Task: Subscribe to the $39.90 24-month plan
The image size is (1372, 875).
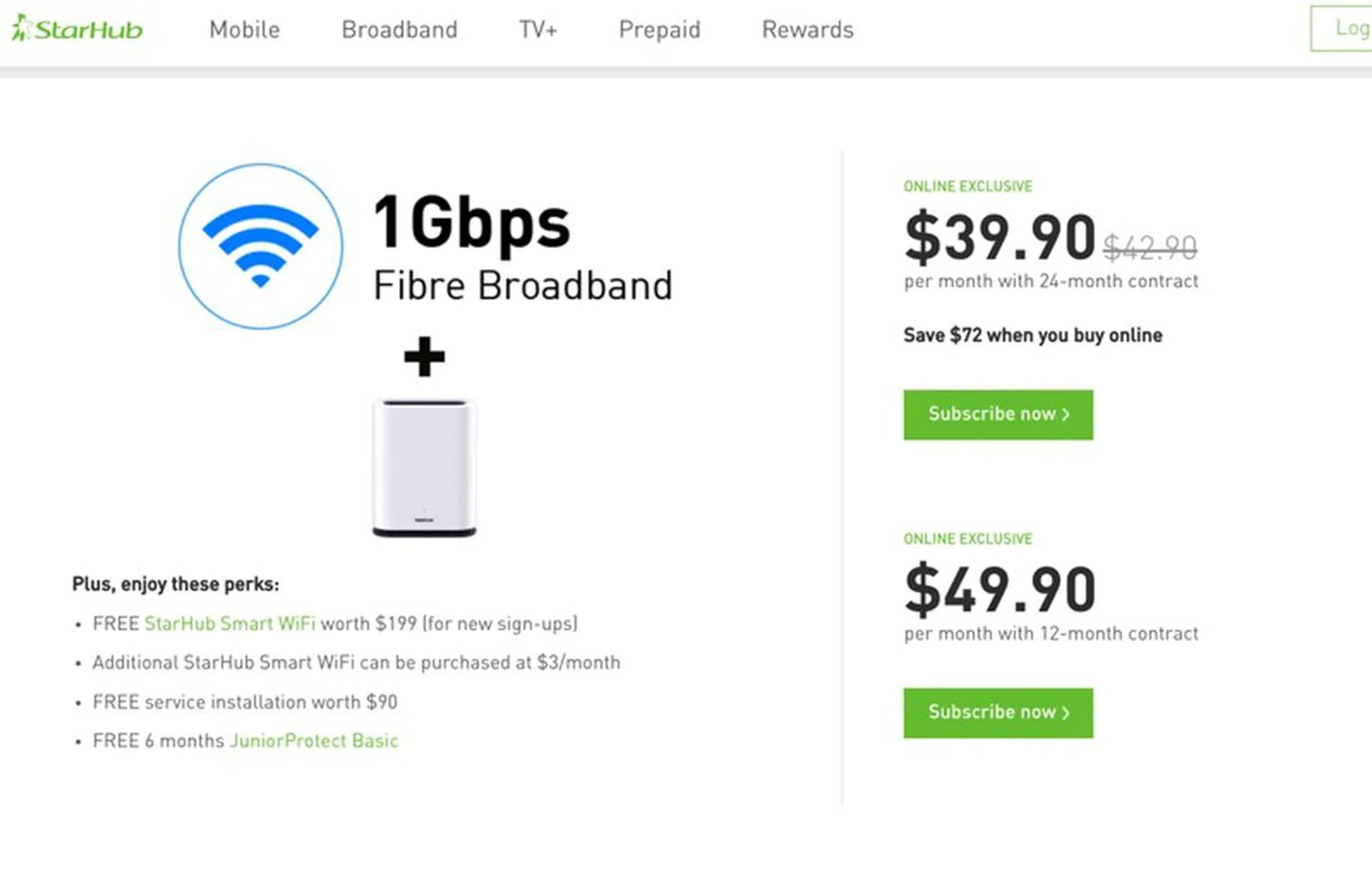Action: click(998, 415)
